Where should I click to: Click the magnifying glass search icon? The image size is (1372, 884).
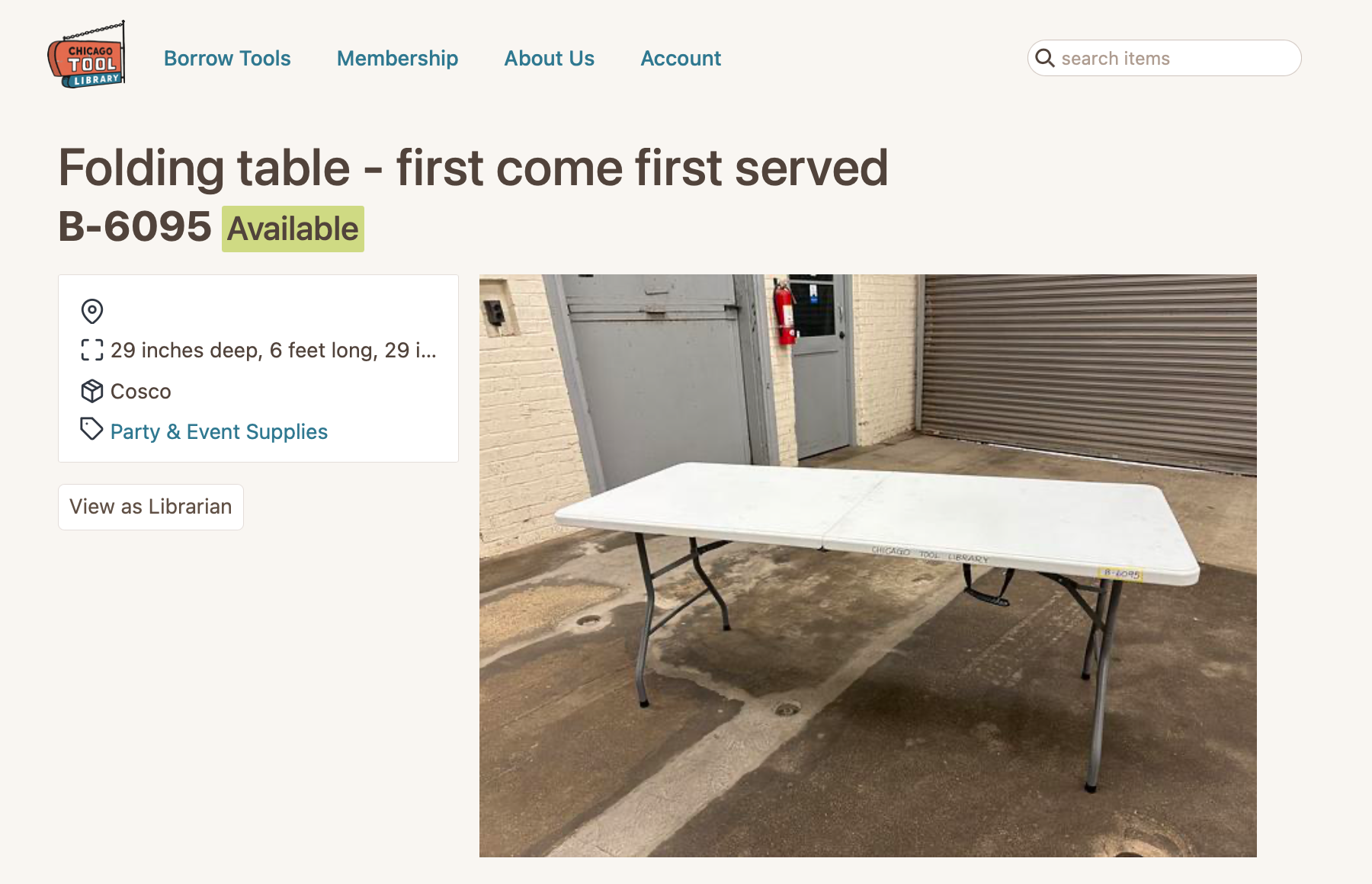pos(1045,58)
